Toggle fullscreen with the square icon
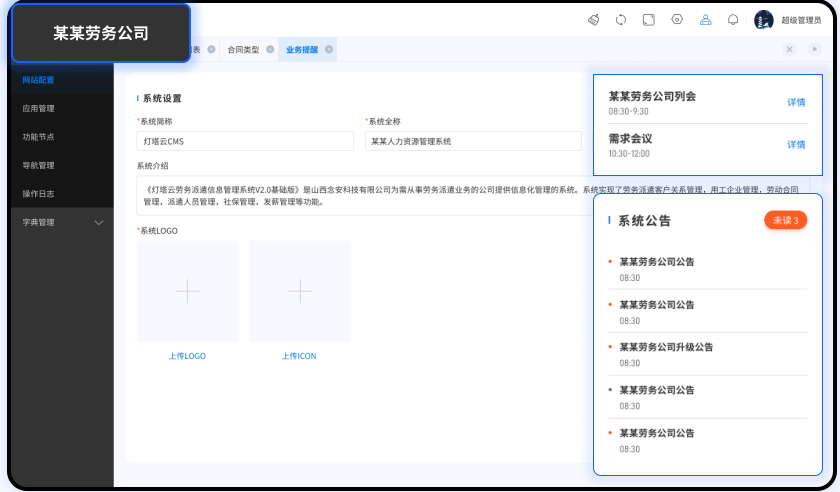The image size is (840, 492). tap(649, 19)
